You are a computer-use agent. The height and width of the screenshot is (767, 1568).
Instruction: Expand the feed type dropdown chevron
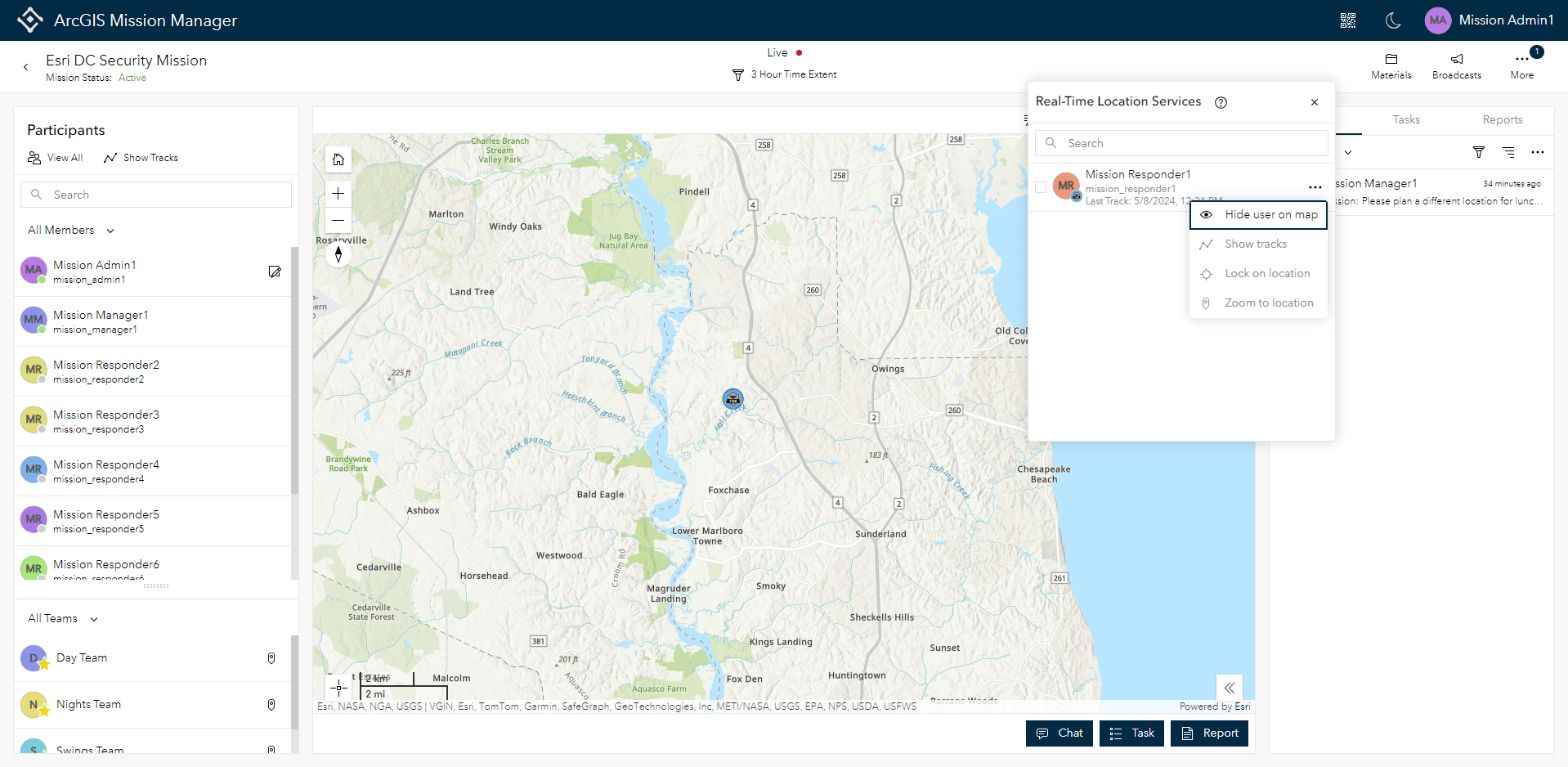tap(1348, 152)
